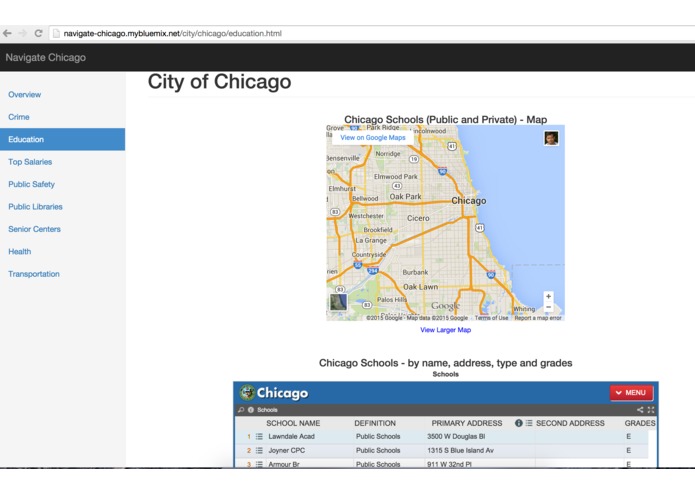The height and width of the screenshot is (494, 695).
Task: Click the browser back arrow
Action: coord(7,33)
